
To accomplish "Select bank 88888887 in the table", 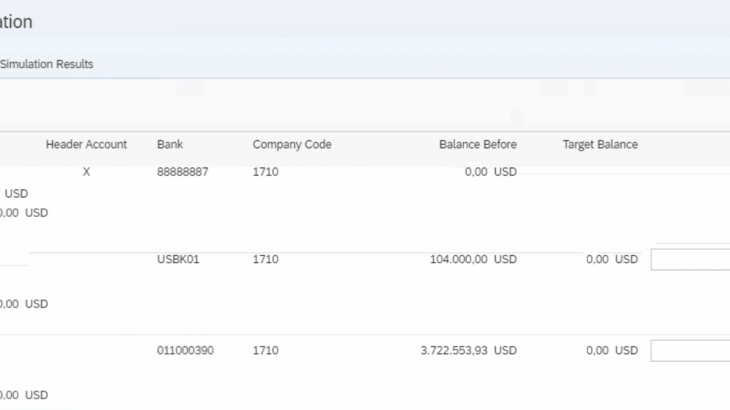I will click(182, 172).
